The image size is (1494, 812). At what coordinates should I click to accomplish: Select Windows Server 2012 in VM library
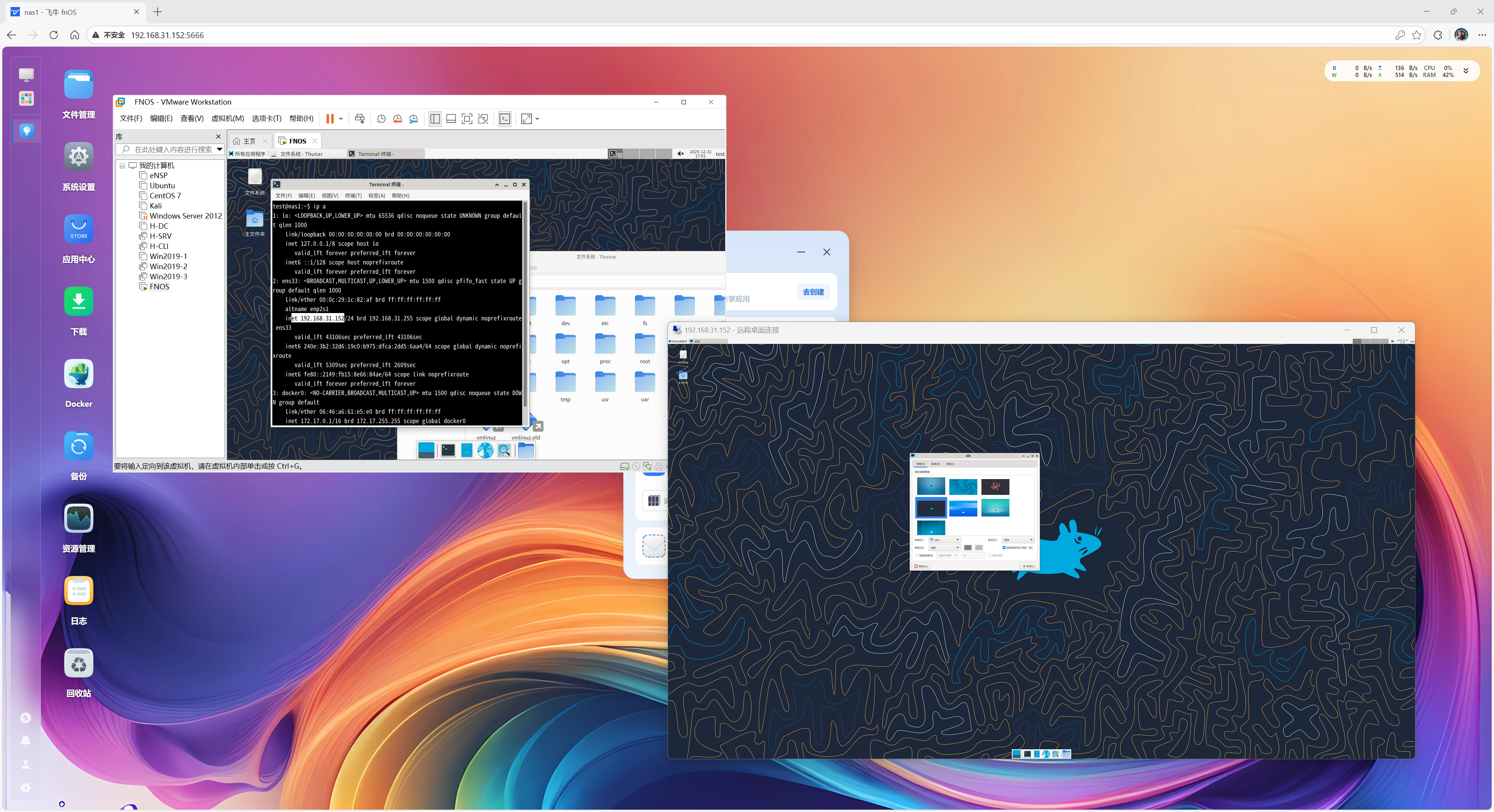point(186,215)
